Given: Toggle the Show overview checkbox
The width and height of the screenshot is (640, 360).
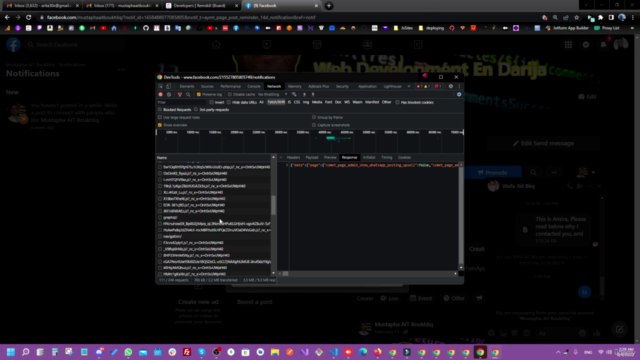Looking at the screenshot, I should pos(160,125).
